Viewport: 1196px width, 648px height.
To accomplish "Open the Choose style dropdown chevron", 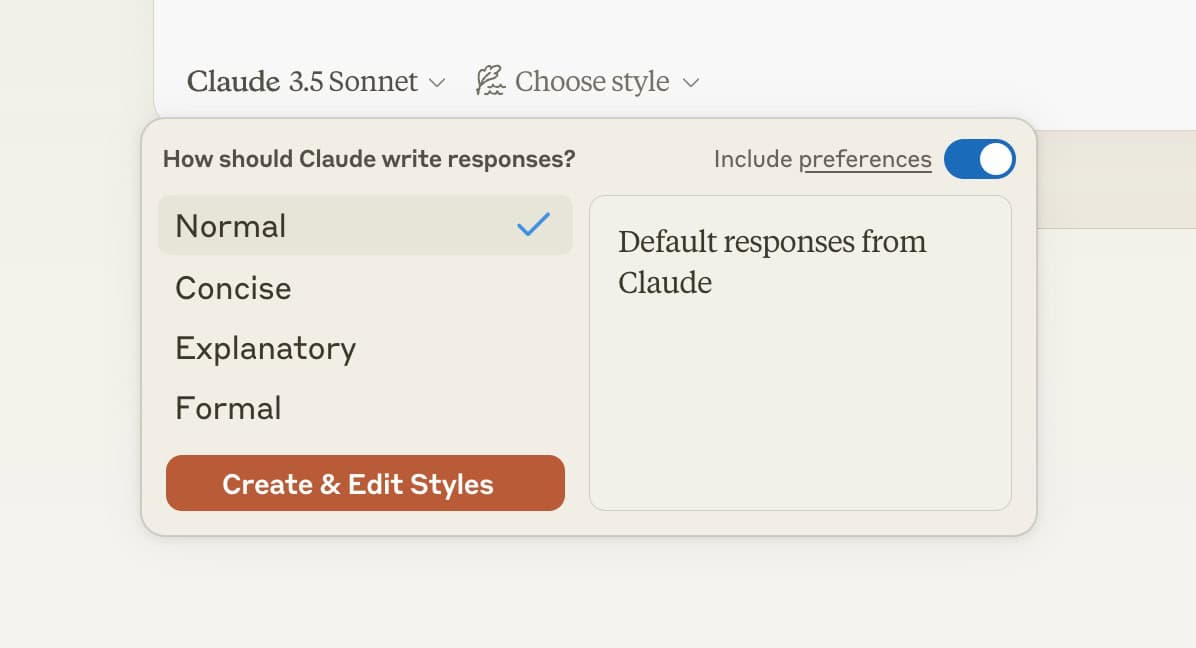I will coord(692,84).
